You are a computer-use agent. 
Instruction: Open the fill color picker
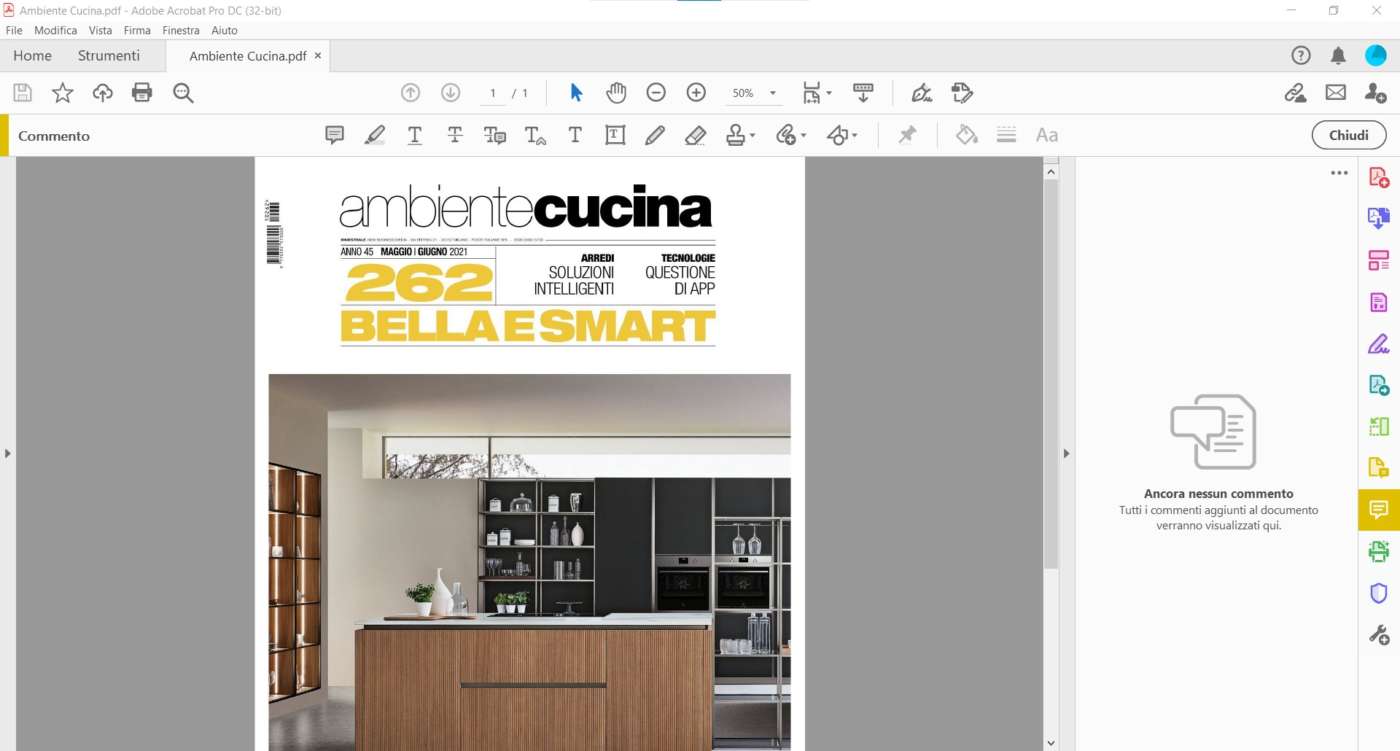967,135
